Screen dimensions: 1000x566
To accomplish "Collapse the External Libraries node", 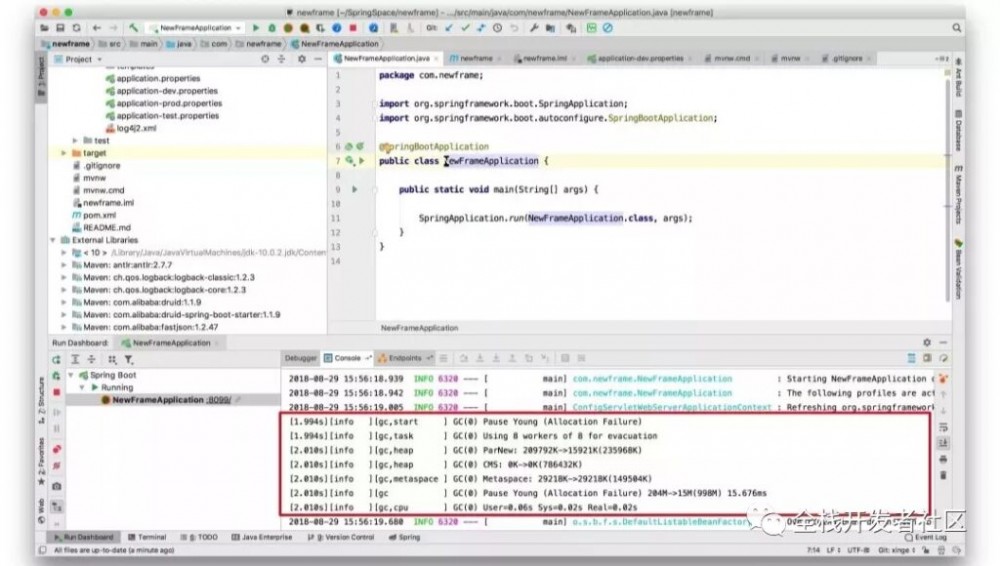I will [x=53, y=241].
